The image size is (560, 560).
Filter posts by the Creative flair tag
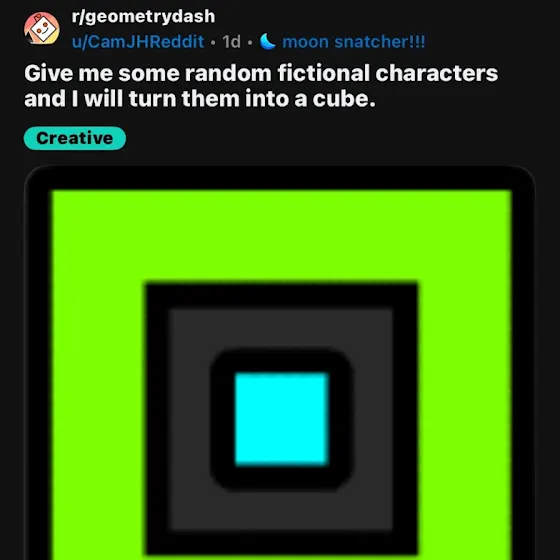[x=75, y=138]
